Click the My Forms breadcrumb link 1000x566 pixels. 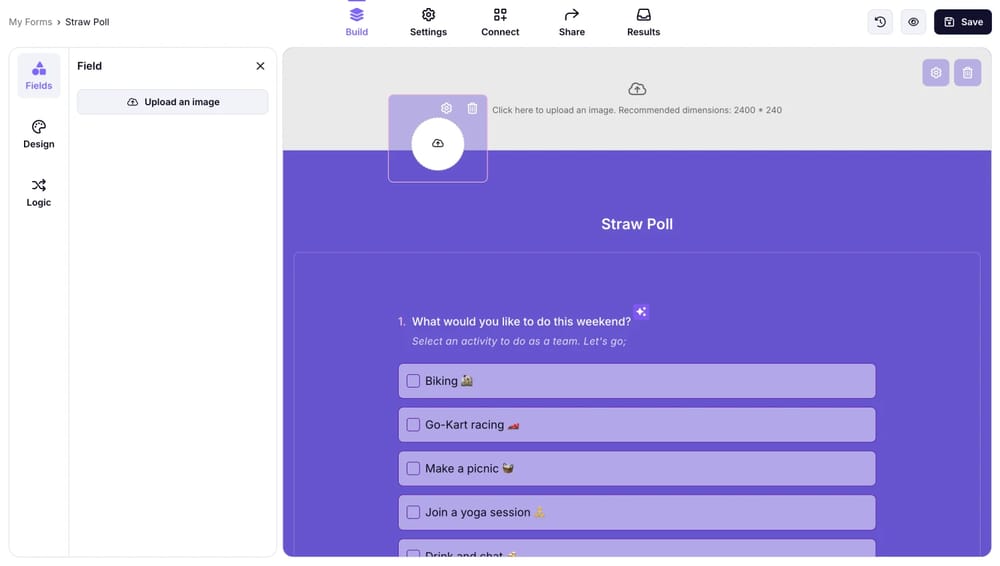pos(30,22)
